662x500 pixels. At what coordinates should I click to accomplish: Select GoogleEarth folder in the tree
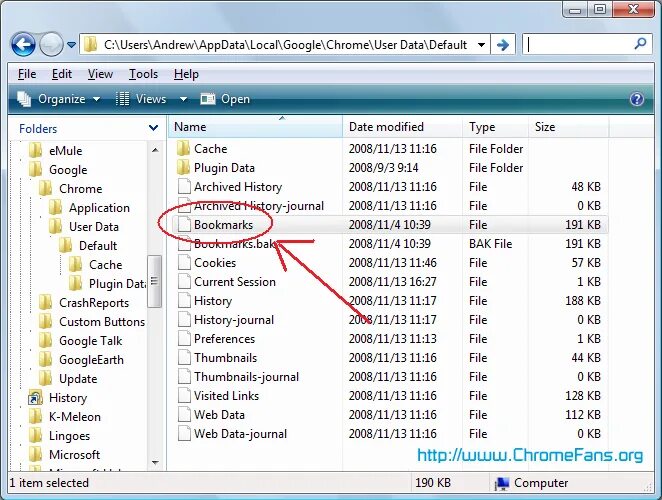[x=81, y=360]
